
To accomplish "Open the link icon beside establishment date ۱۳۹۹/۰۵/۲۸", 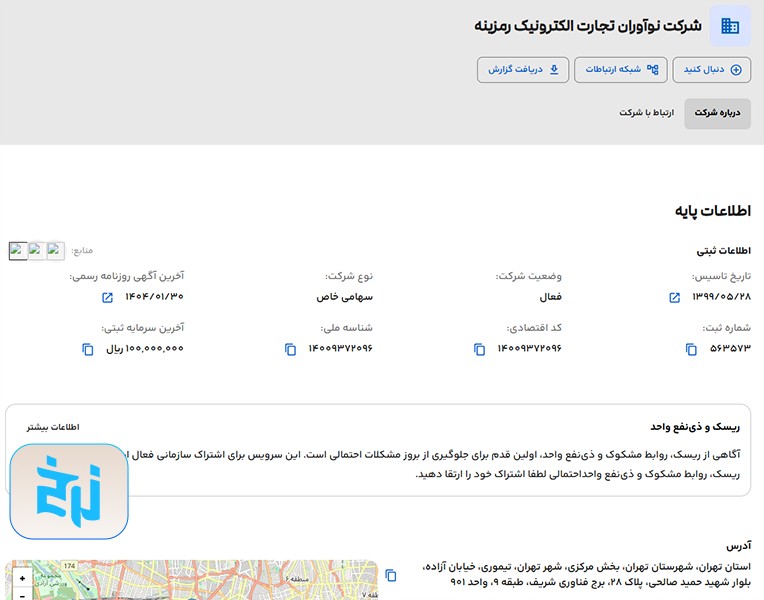I will point(674,298).
